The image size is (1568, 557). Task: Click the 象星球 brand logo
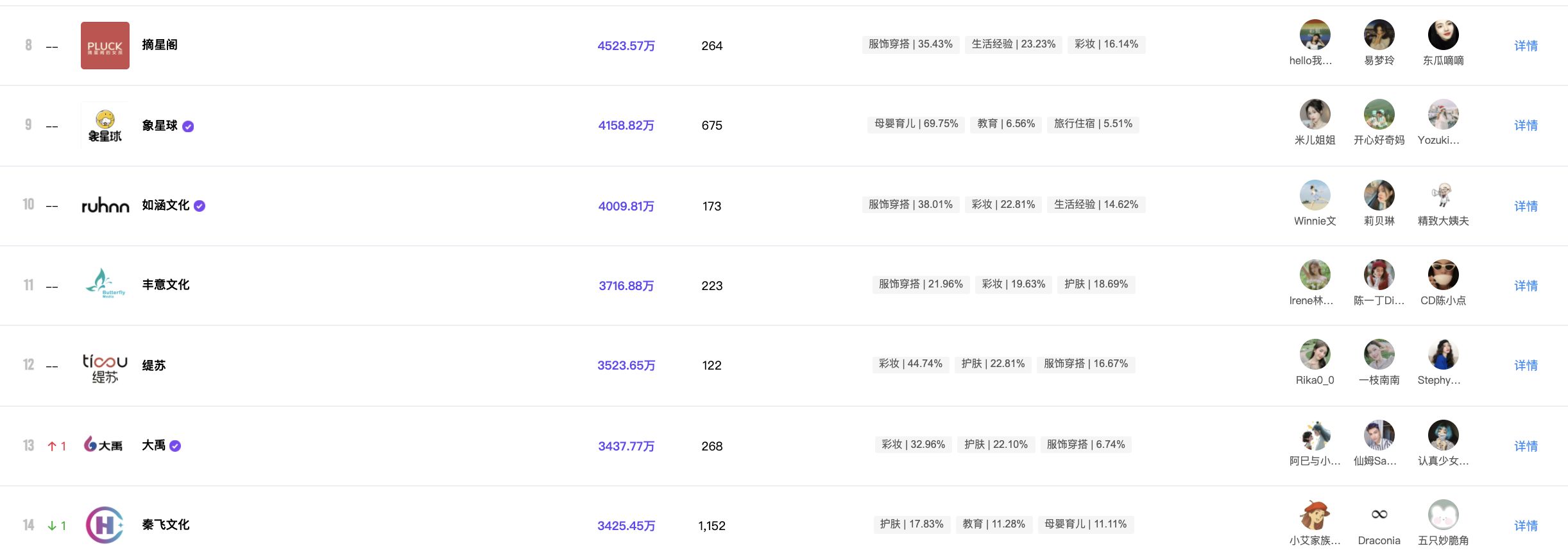pos(105,126)
